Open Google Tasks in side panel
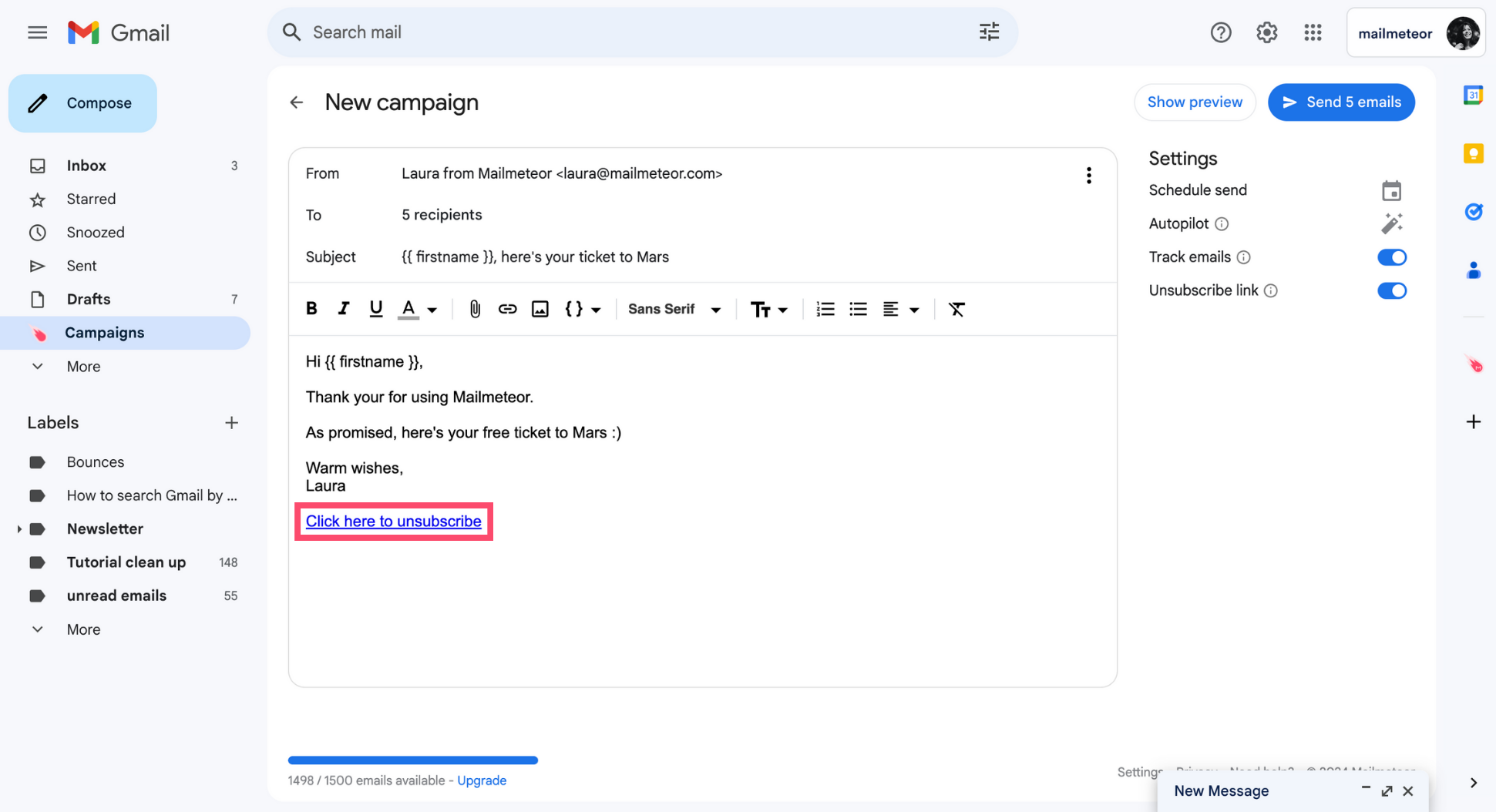The height and width of the screenshot is (812, 1496). 1473,212
